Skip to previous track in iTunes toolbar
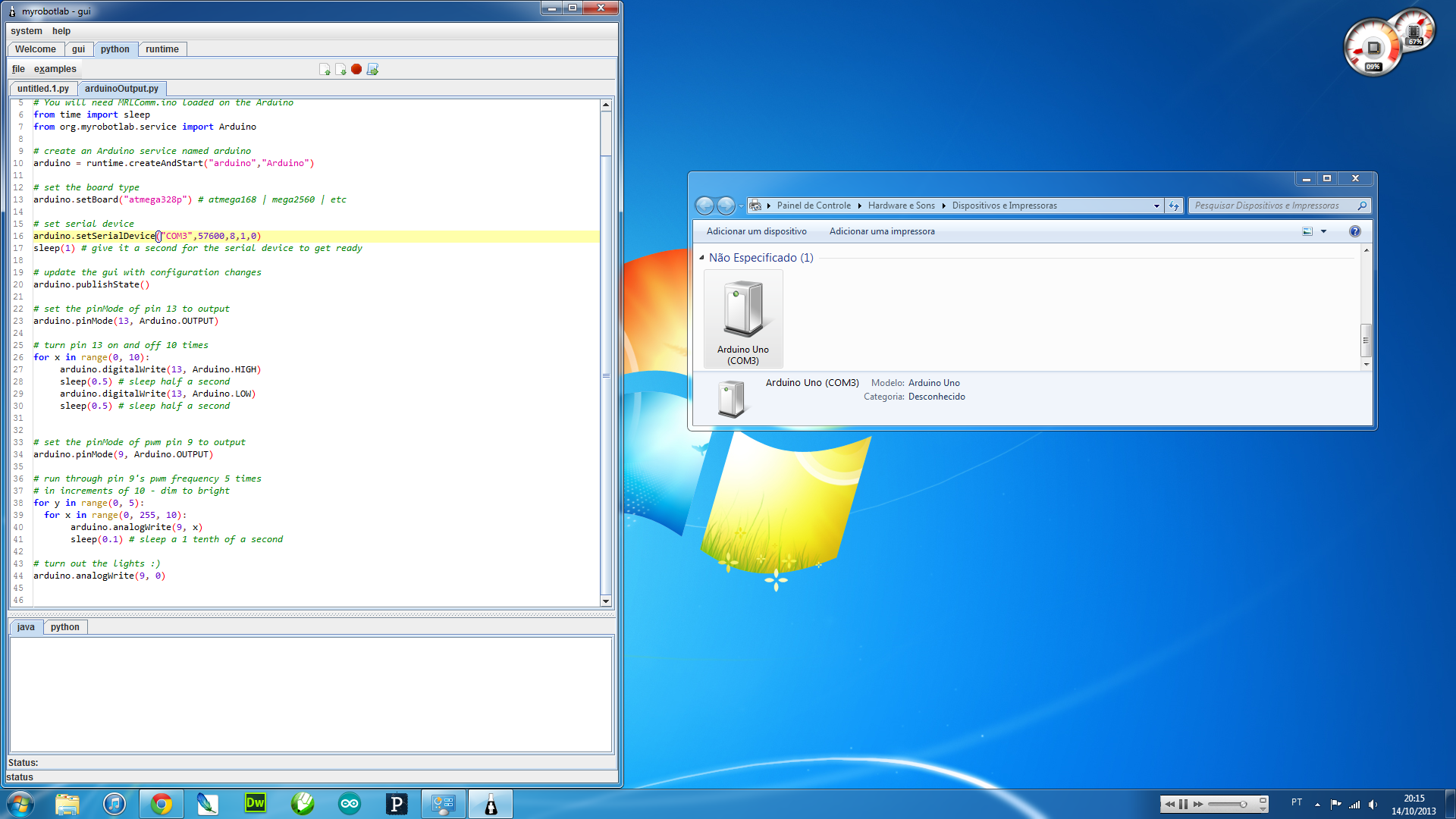This screenshot has width=1456, height=819. point(1169,804)
